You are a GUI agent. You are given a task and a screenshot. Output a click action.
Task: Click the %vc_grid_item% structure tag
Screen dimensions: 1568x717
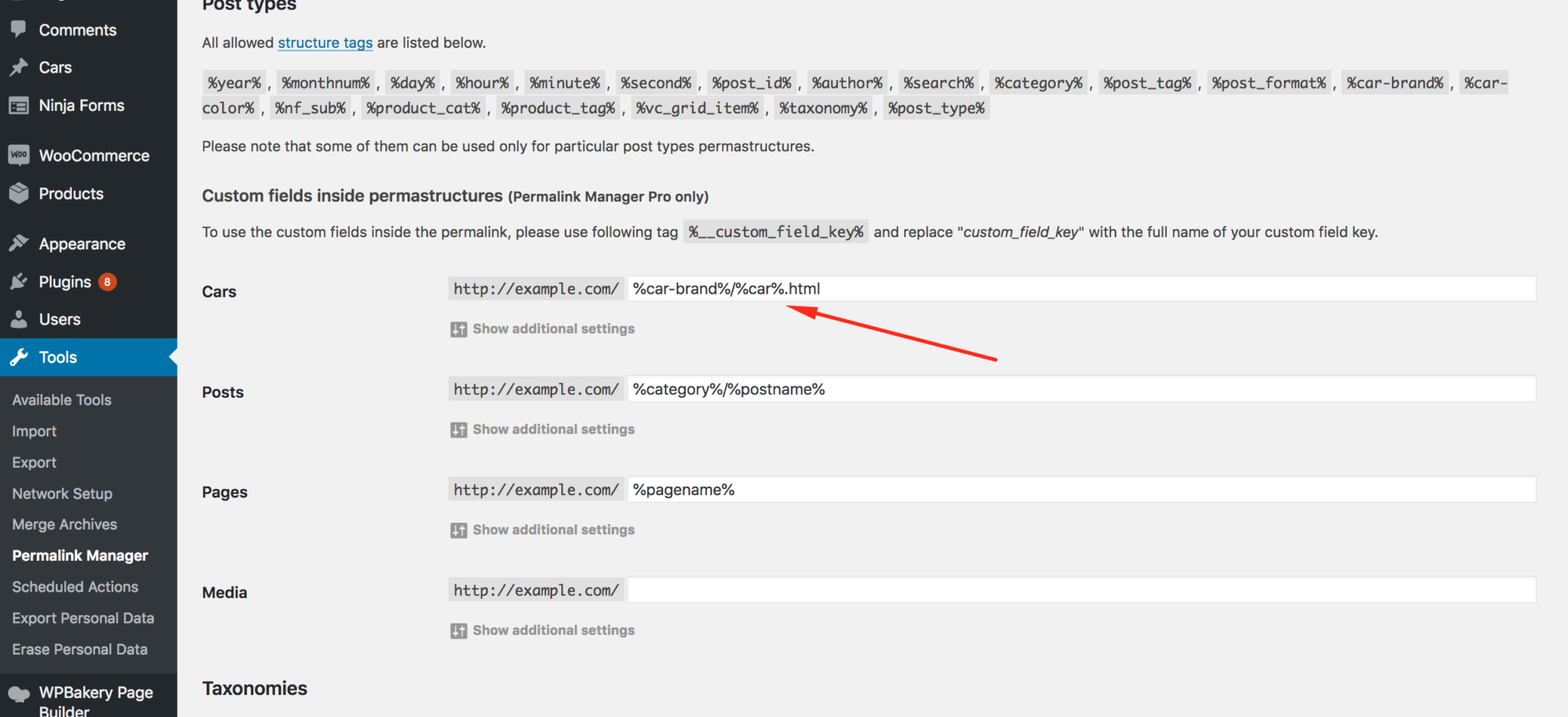coord(697,108)
